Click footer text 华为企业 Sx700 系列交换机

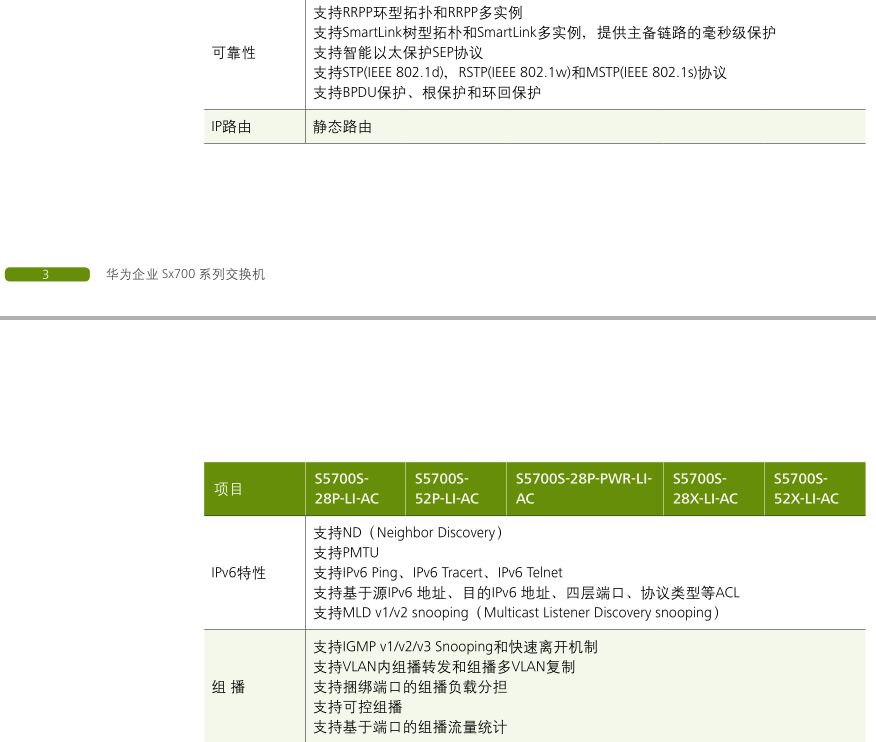coord(185,274)
